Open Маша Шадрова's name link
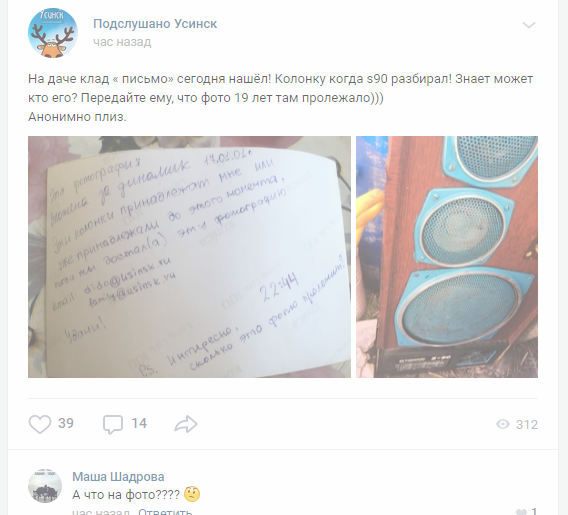 coord(118,477)
